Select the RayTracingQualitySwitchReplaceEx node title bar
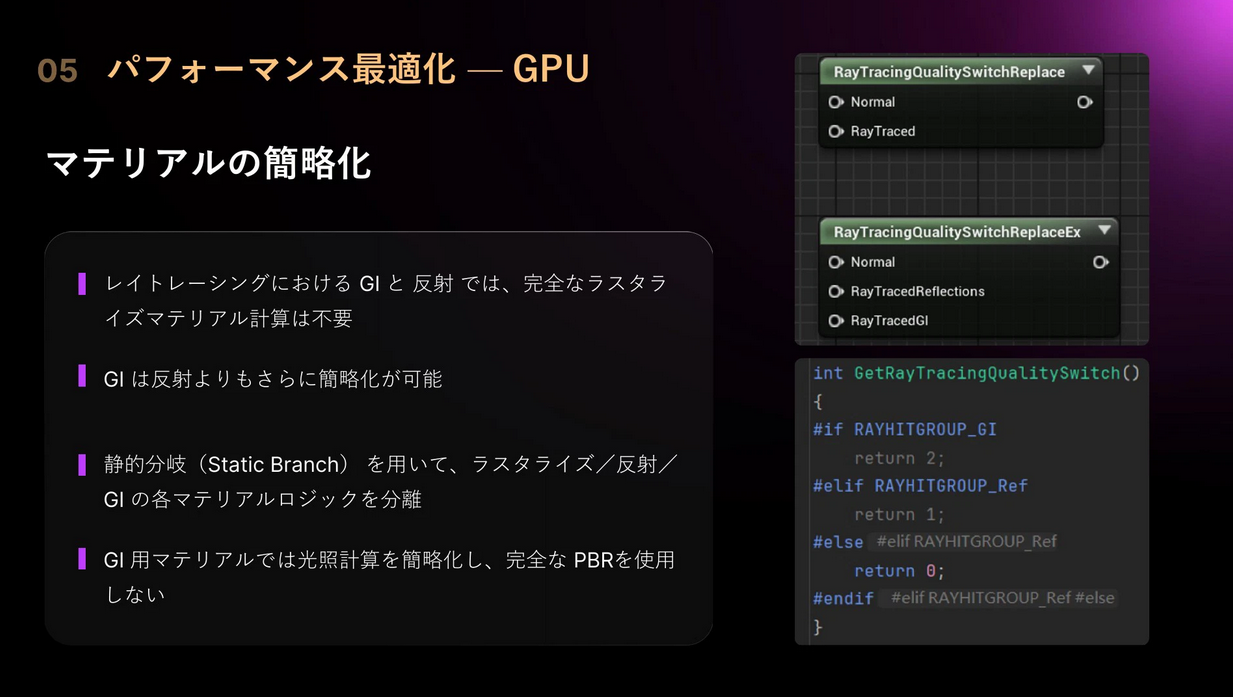1233x697 pixels. pyautogui.click(x=956, y=232)
